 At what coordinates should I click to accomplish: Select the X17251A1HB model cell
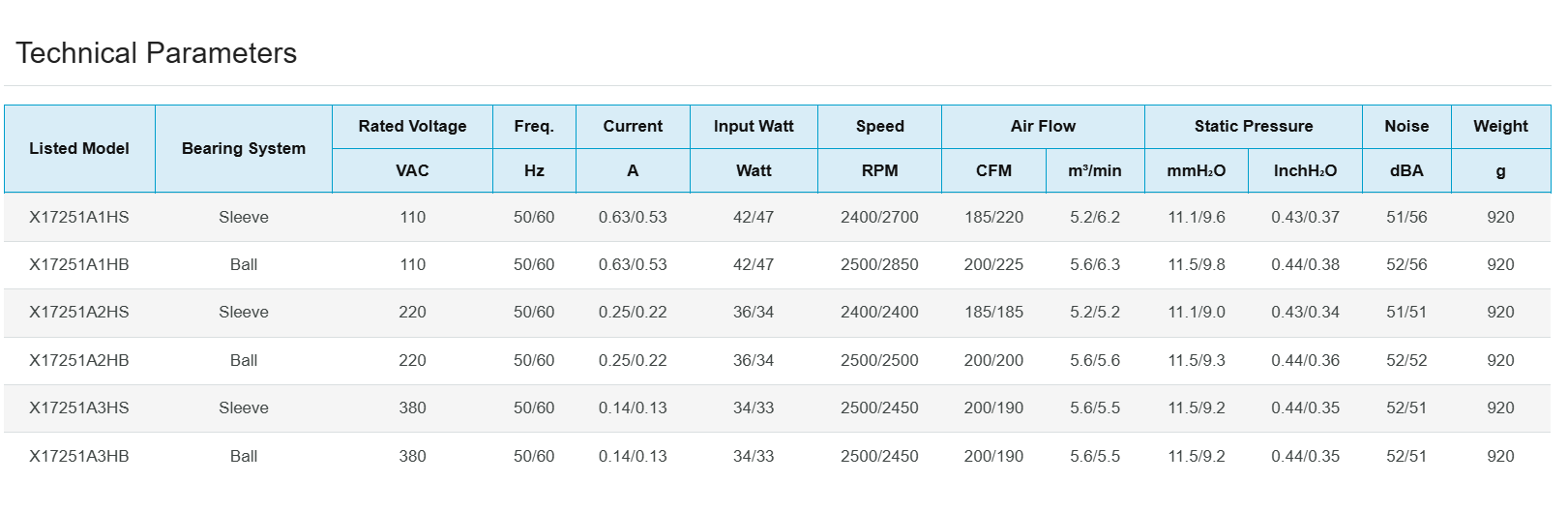(x=78, y=264)
